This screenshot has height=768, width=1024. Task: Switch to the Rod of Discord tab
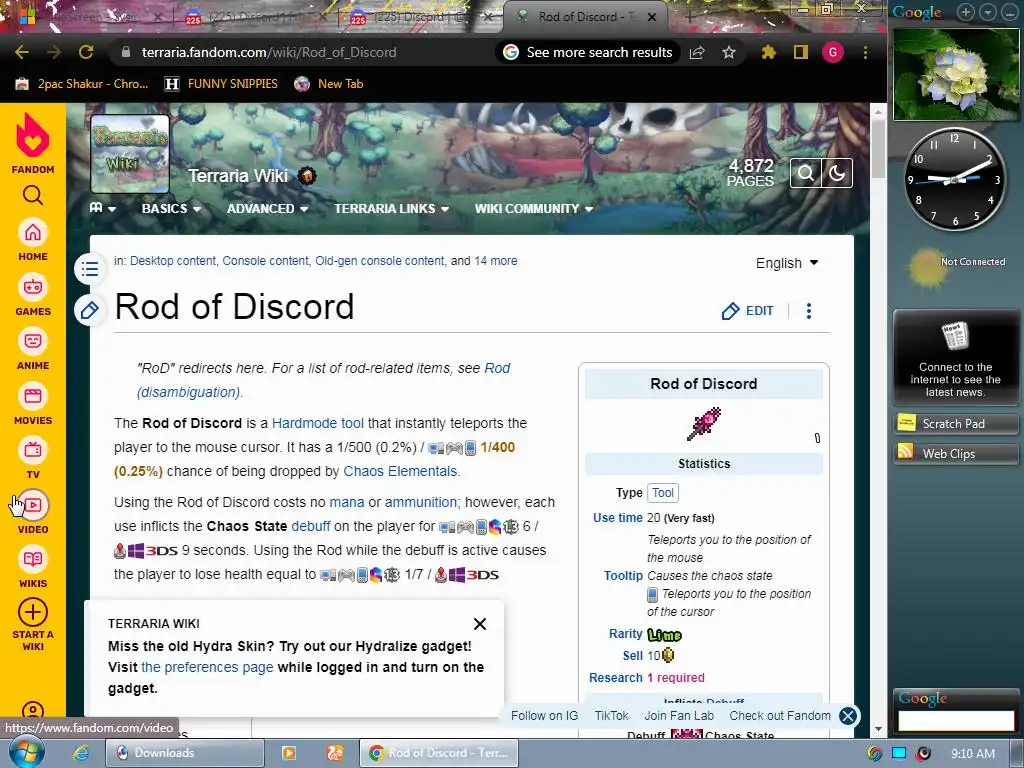[x=583, y=16]
